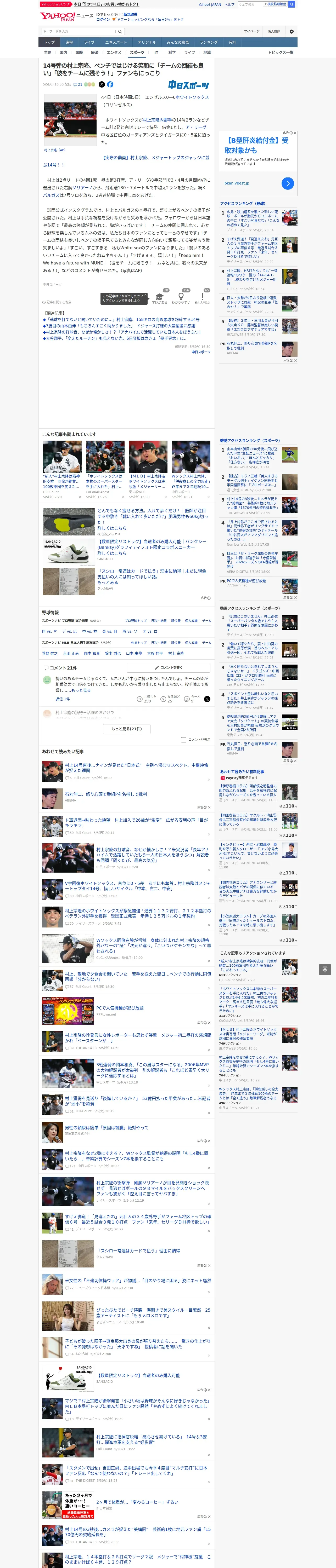Open the トピックス一覧 link
Viewport: 336px width, 1568px height.
281,52
